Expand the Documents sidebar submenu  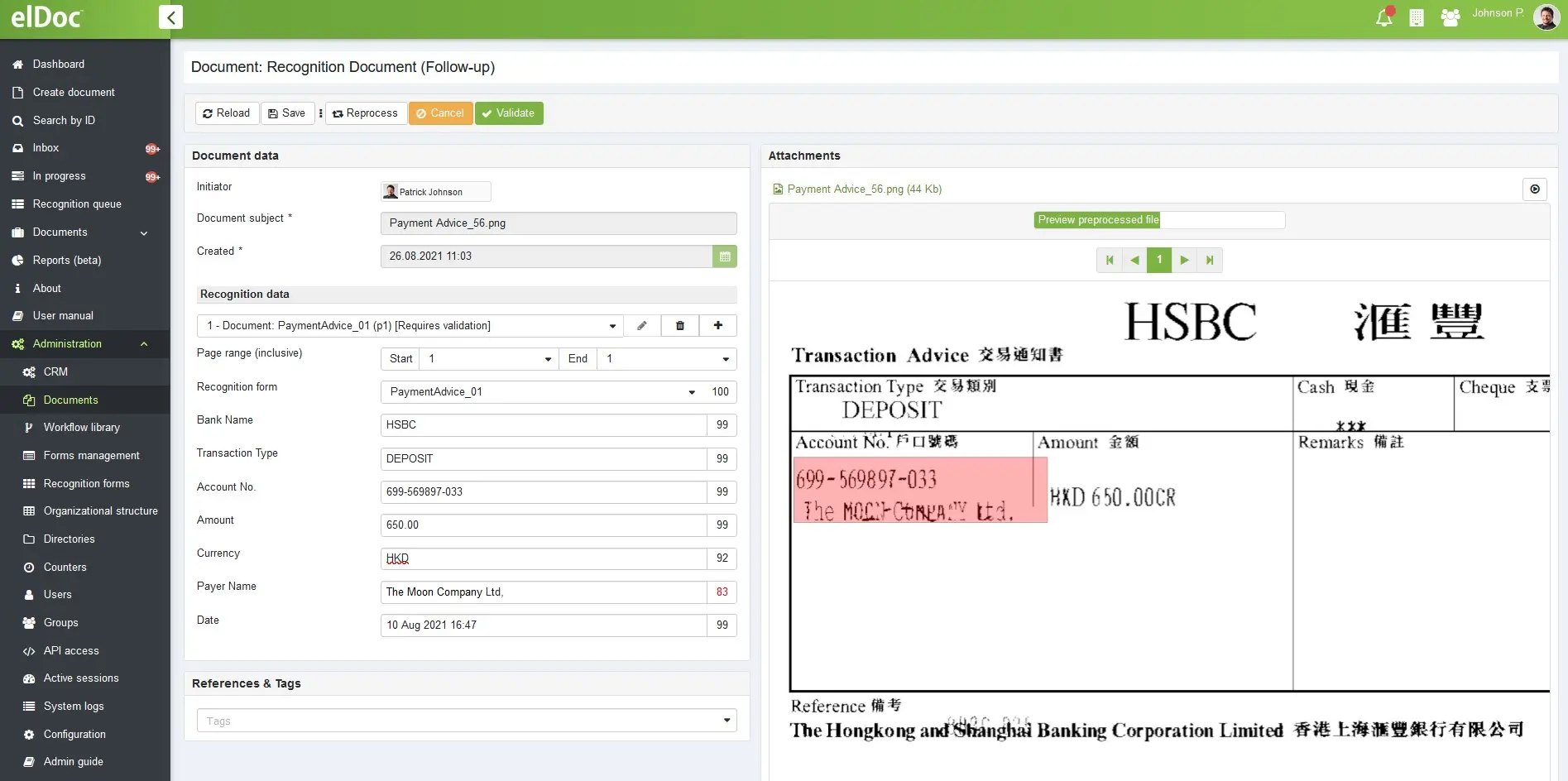coord(144,233)
